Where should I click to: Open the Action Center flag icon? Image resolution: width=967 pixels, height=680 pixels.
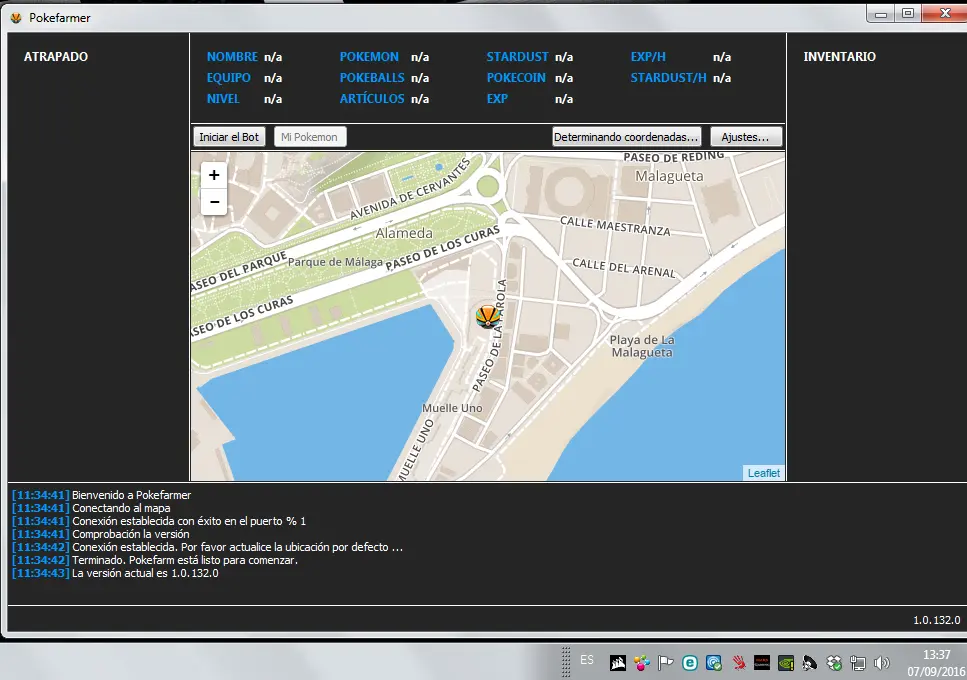665,663
